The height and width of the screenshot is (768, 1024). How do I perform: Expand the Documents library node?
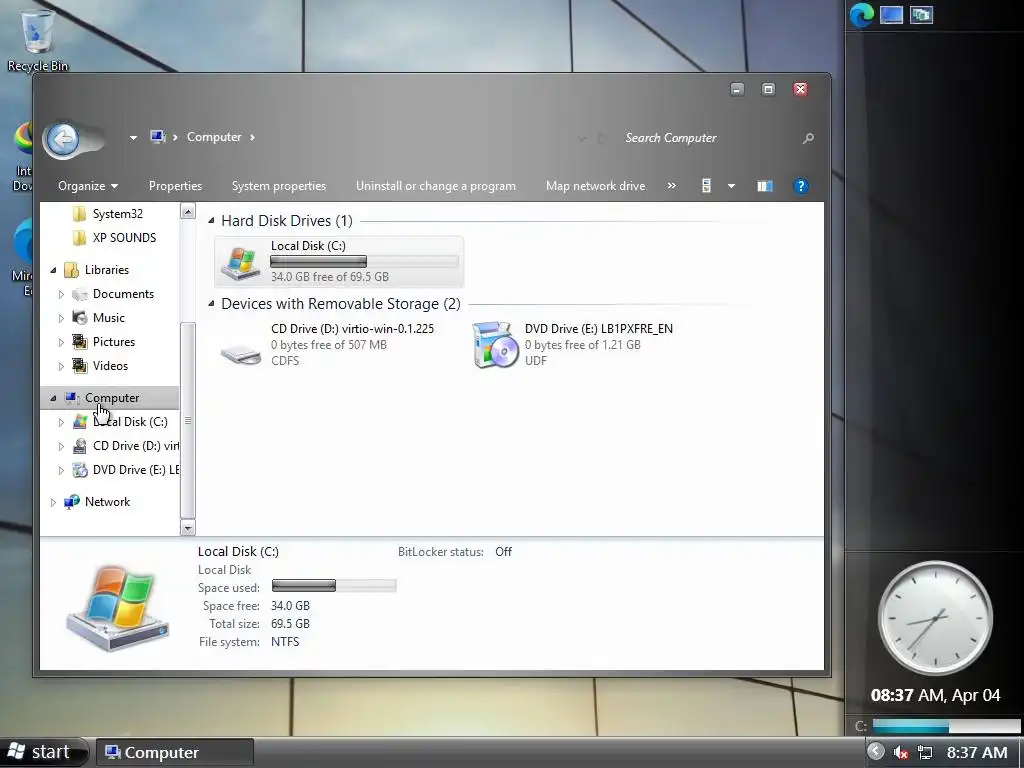tap(61, 295)
